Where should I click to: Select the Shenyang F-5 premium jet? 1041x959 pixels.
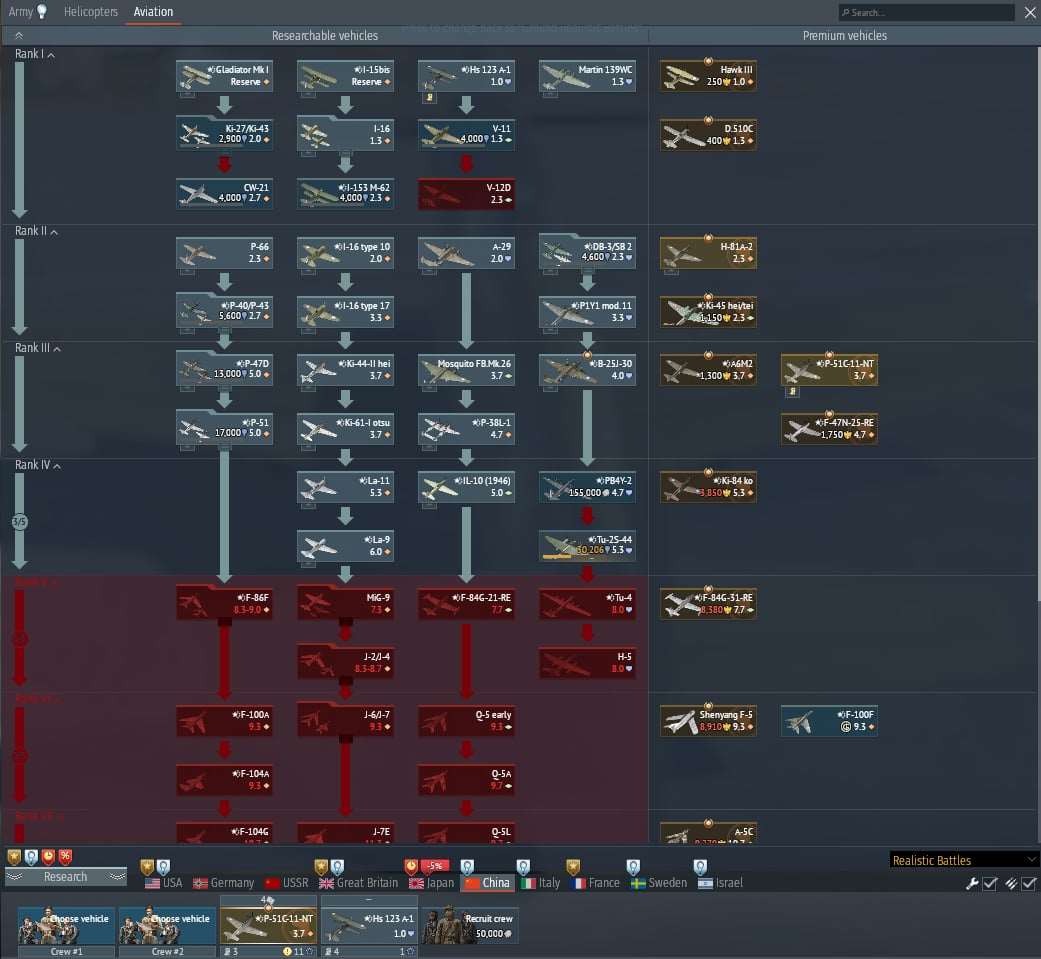click(x=708, y=721)
